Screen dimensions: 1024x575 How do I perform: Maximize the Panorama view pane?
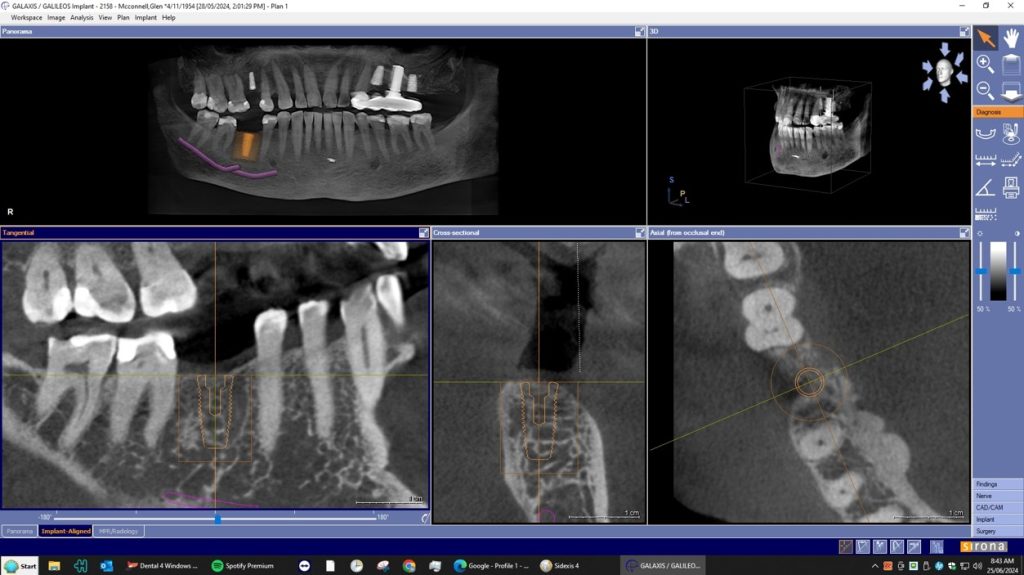tap(640, 32)
